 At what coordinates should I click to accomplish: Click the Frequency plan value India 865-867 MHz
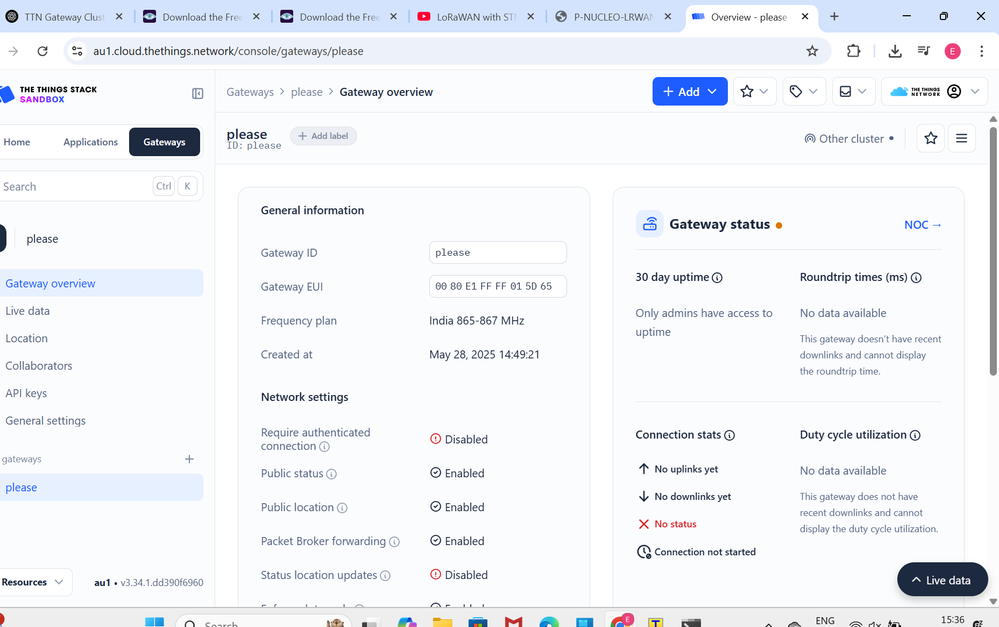(477, 321)
